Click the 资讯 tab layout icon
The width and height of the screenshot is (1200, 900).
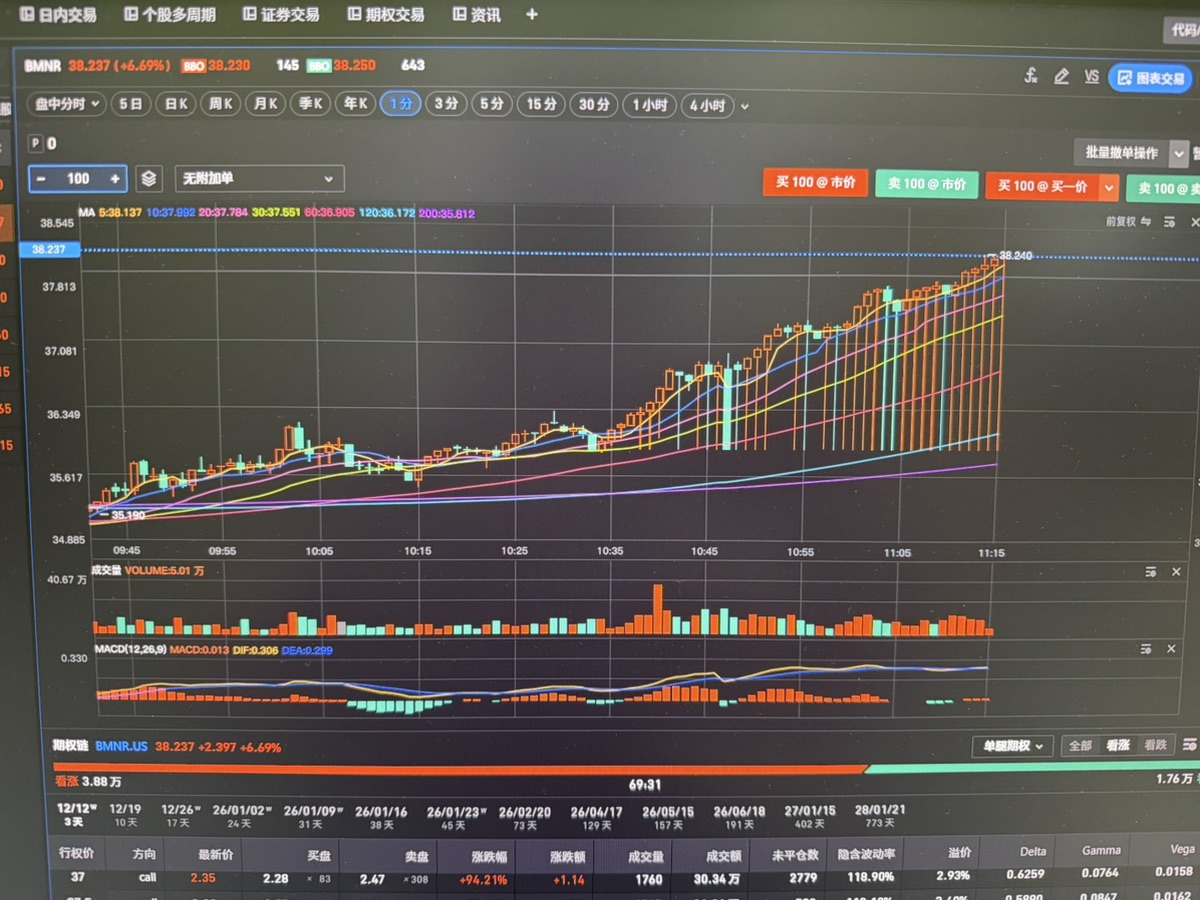459,15
